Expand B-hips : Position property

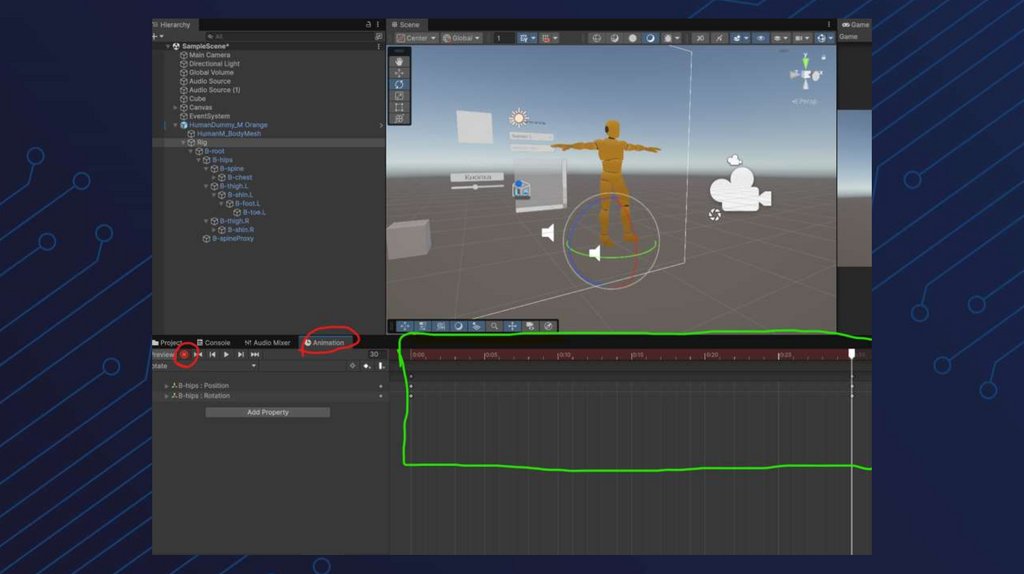click(x=167, y=386)
